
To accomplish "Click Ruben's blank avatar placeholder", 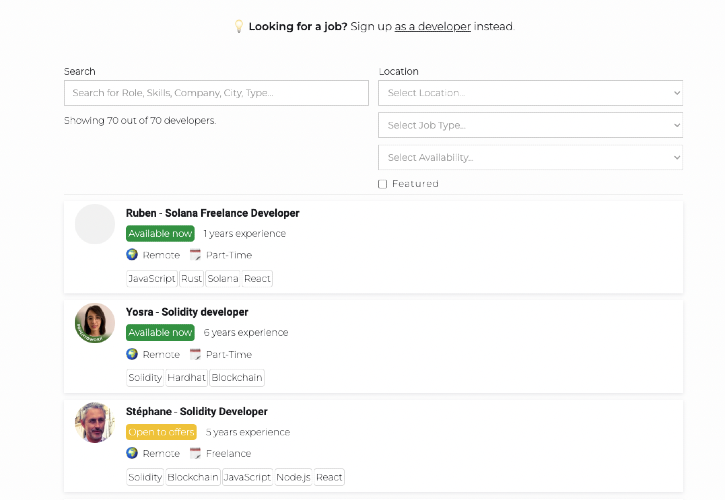I will [x=95, y=224].
